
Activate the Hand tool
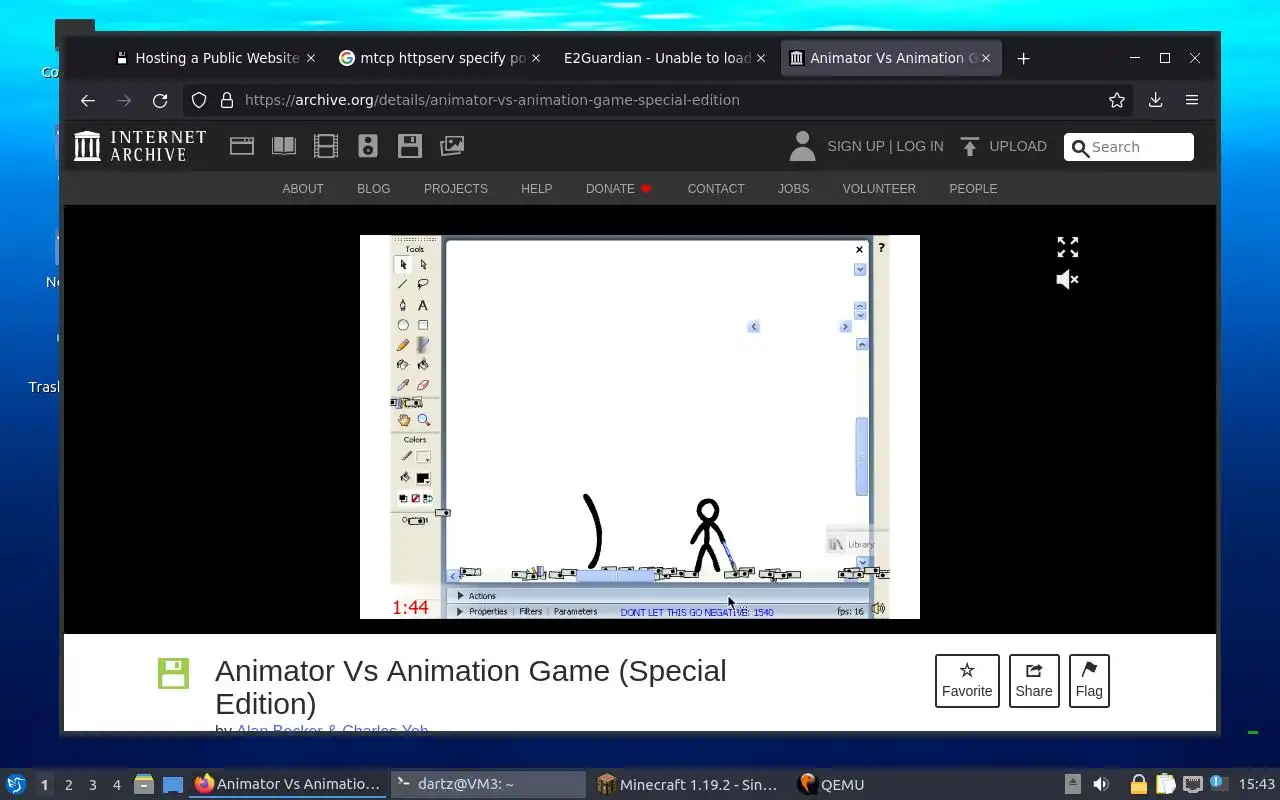(x=404, y=421)
